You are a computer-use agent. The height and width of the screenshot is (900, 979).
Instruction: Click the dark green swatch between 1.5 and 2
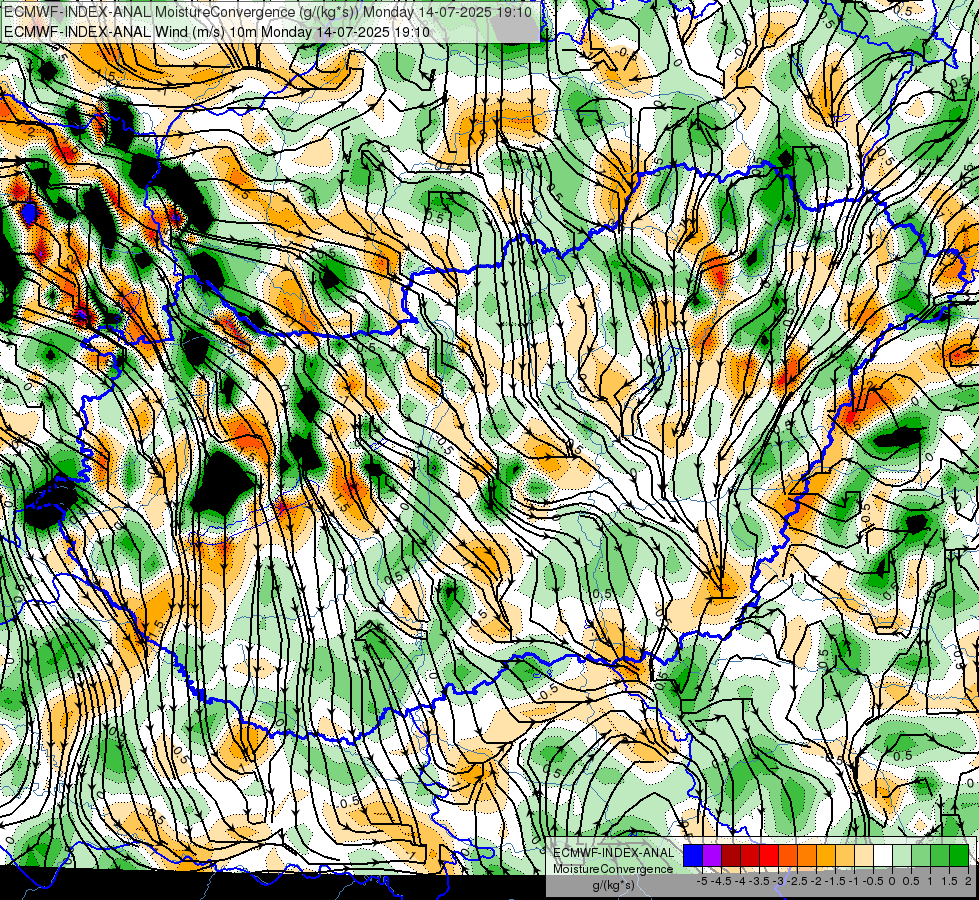point(959,856)
